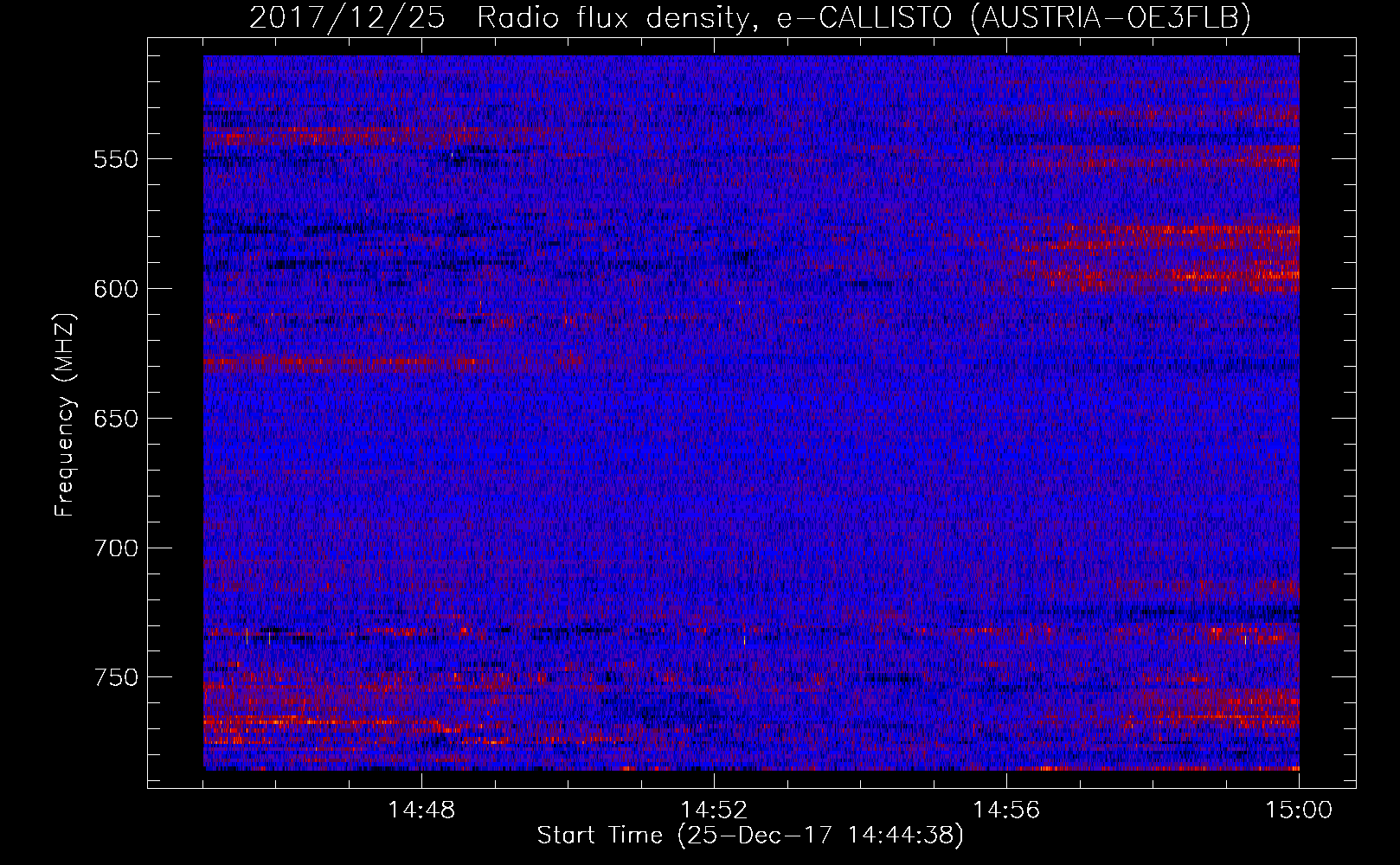Click the 14:52 time tick label
Screen dimensions: 1400x865
[x=714, y=811]
